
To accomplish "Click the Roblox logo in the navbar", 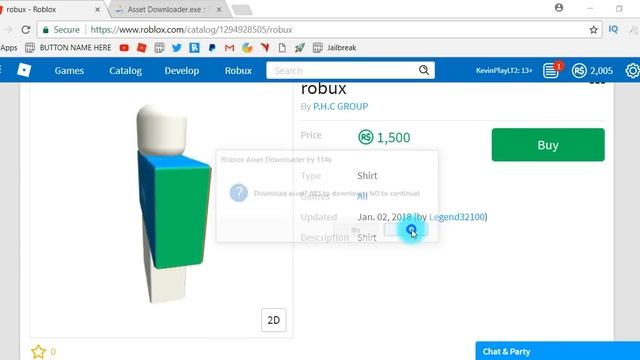I will [24, 70].
